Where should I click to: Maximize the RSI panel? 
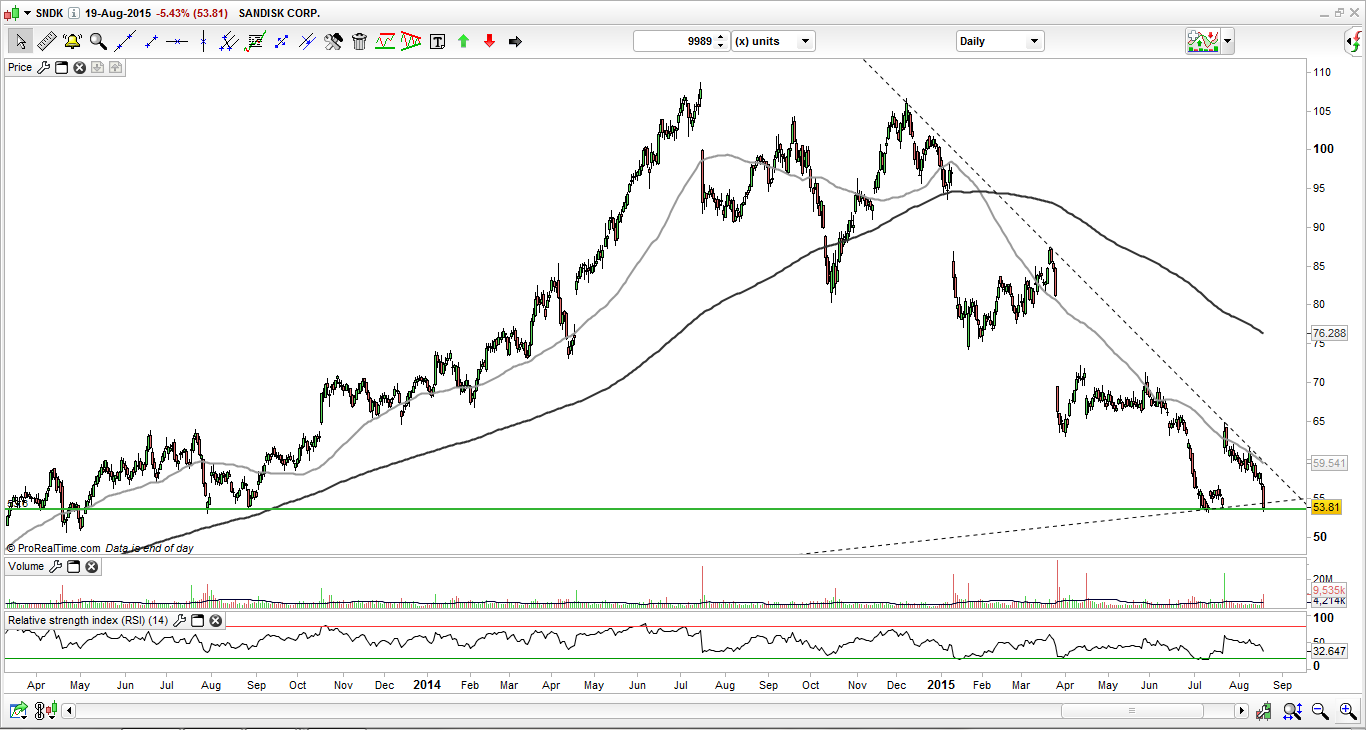(197, 620)
